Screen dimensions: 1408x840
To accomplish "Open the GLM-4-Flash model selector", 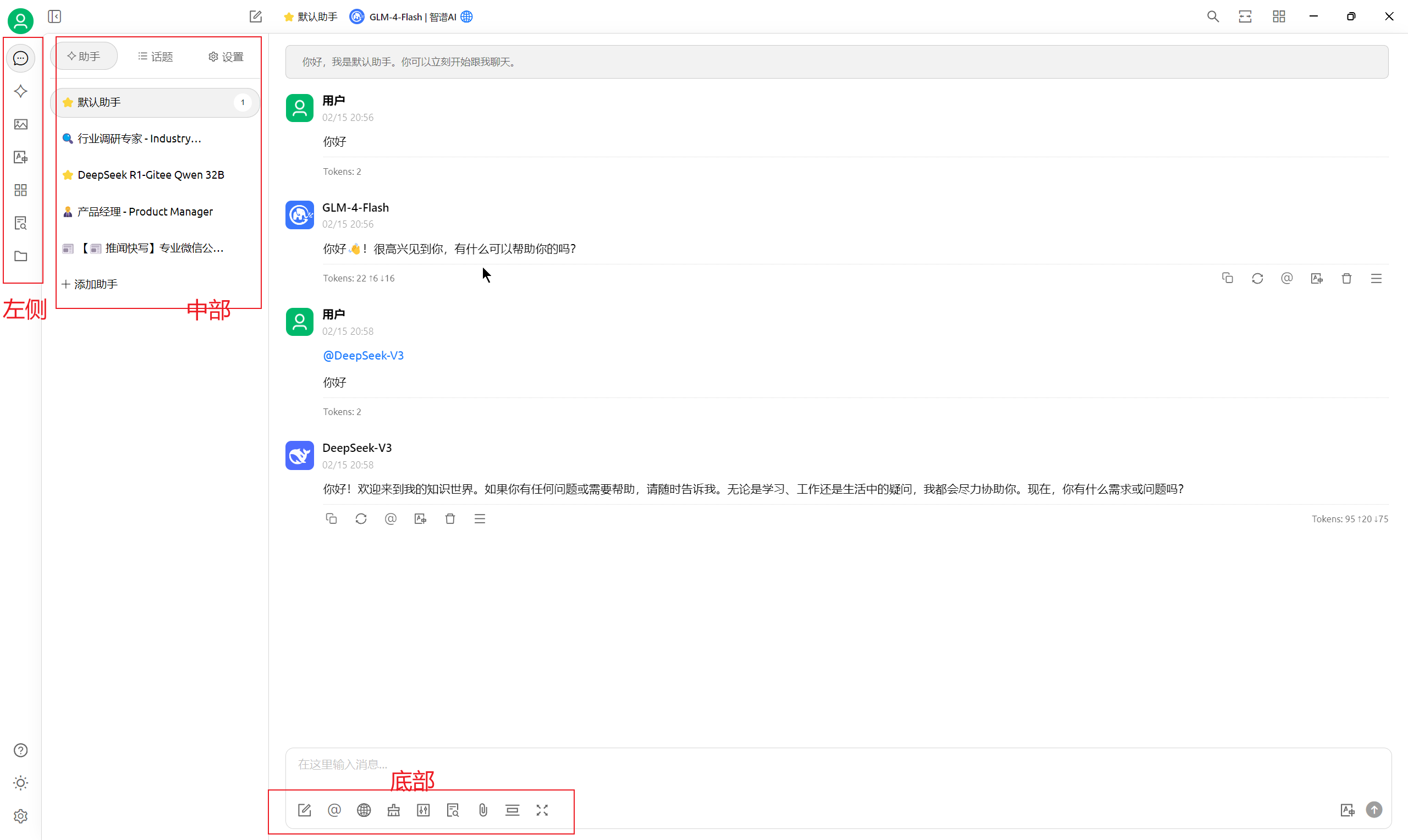I will tap(411, 16).
